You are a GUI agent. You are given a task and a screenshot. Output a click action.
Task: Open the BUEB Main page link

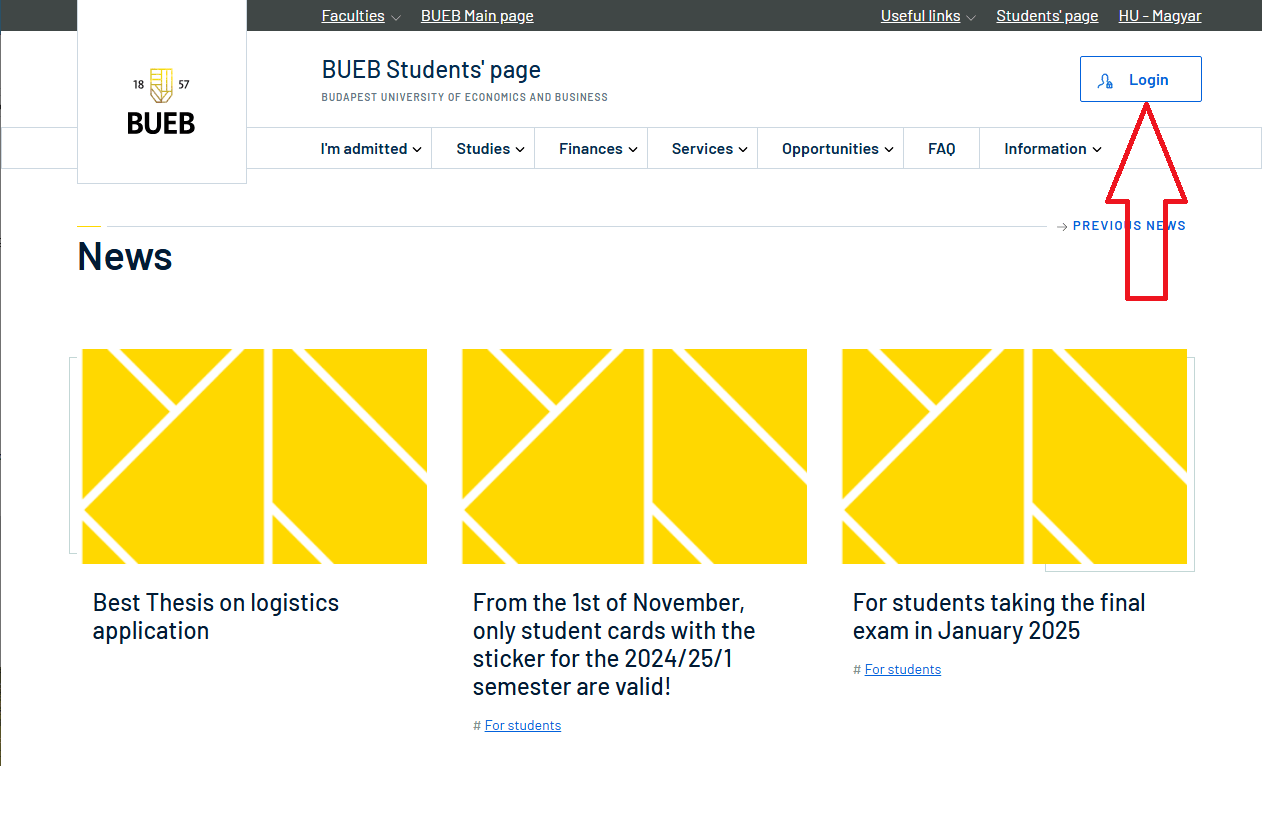pos(477,16)
